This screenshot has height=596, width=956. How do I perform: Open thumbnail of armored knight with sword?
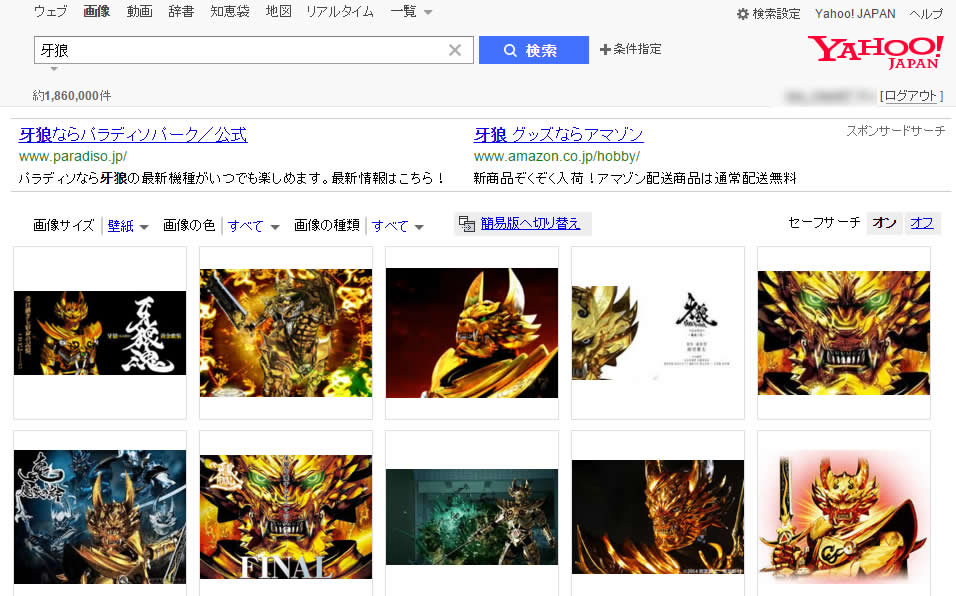point(286,333)
